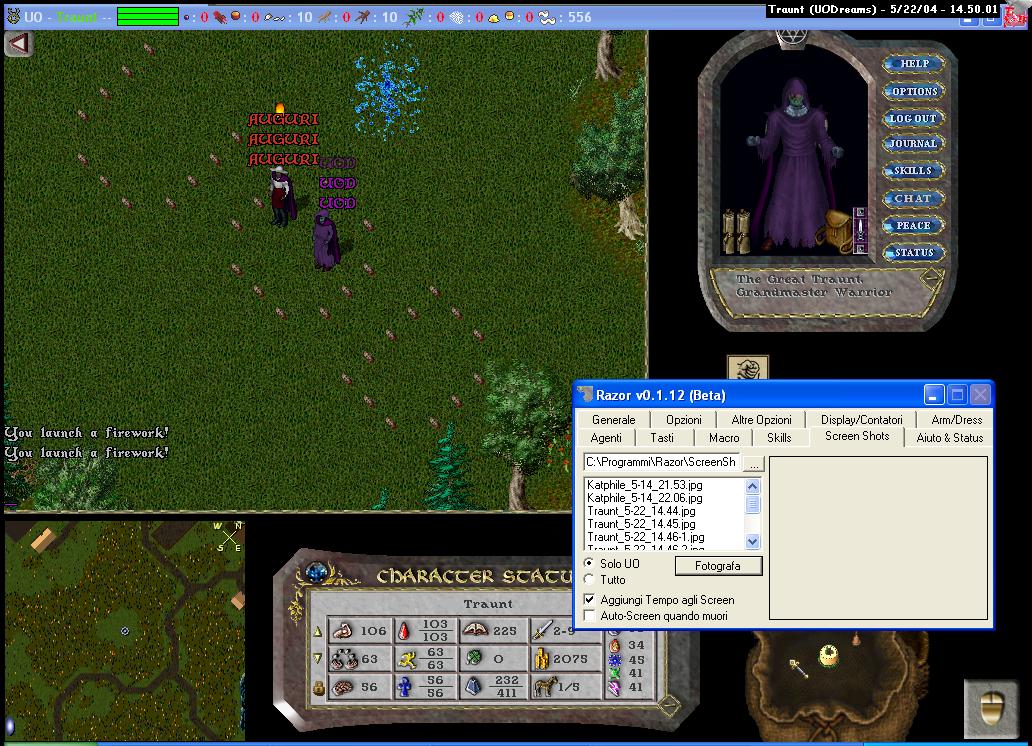Screen dimensions: 1032x746
Task: Minimize Character Status with diamond corner icon
Action: (x=669, y=705)
